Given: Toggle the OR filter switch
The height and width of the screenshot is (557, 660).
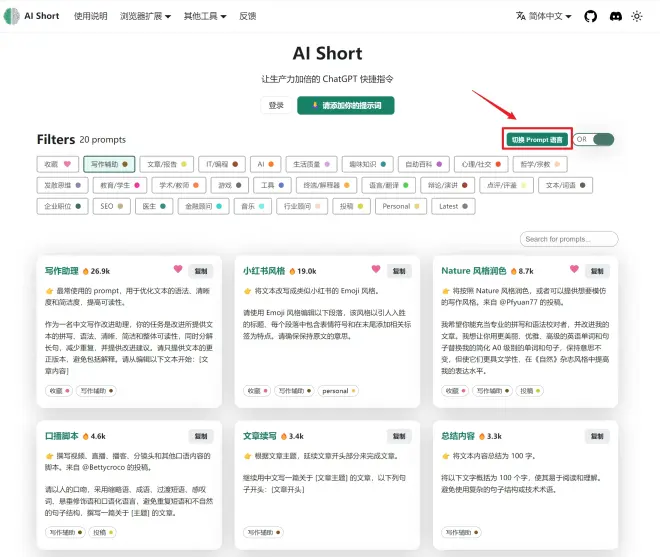Looking at the screenshot, I should click(594, 139).
